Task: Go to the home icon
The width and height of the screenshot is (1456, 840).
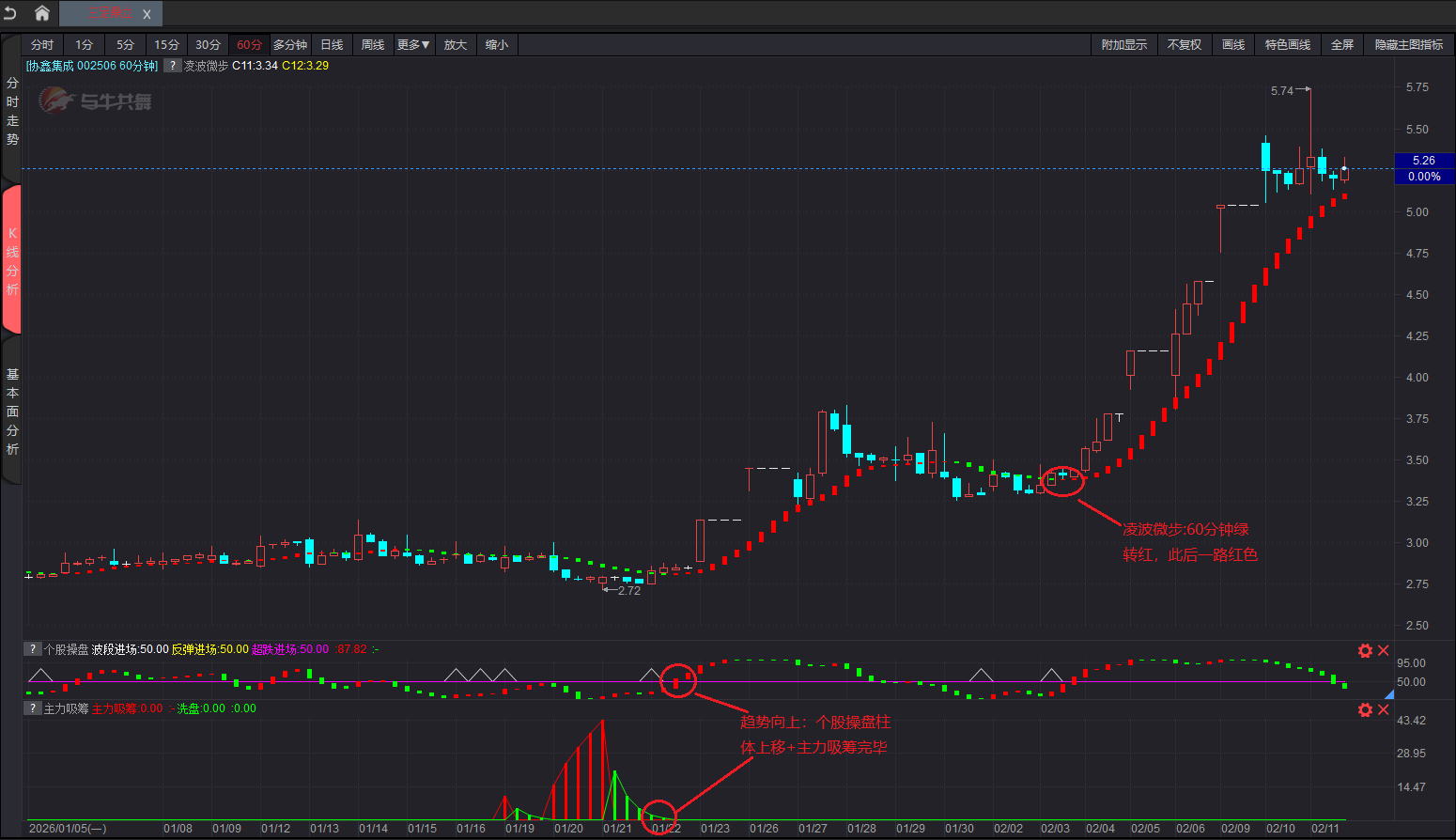Action: click(x=42, y=13)
